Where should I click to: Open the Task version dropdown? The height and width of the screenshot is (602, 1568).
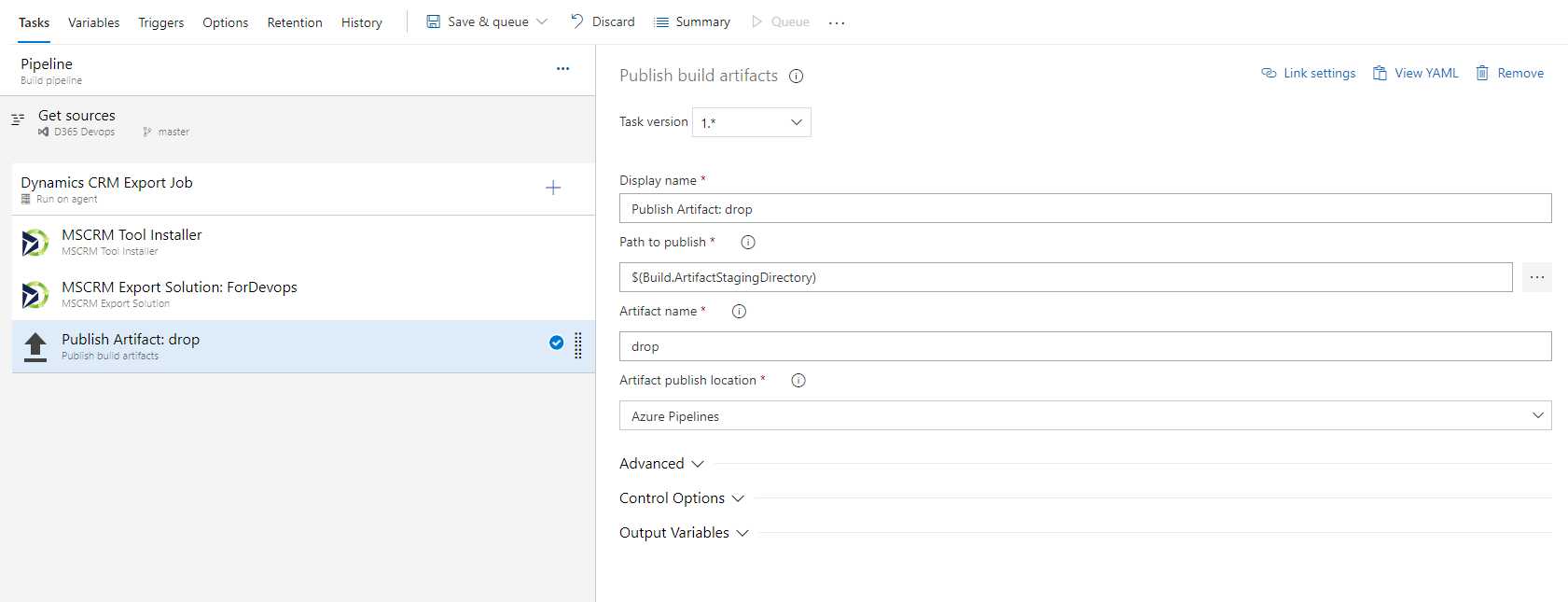pos(752,122)
